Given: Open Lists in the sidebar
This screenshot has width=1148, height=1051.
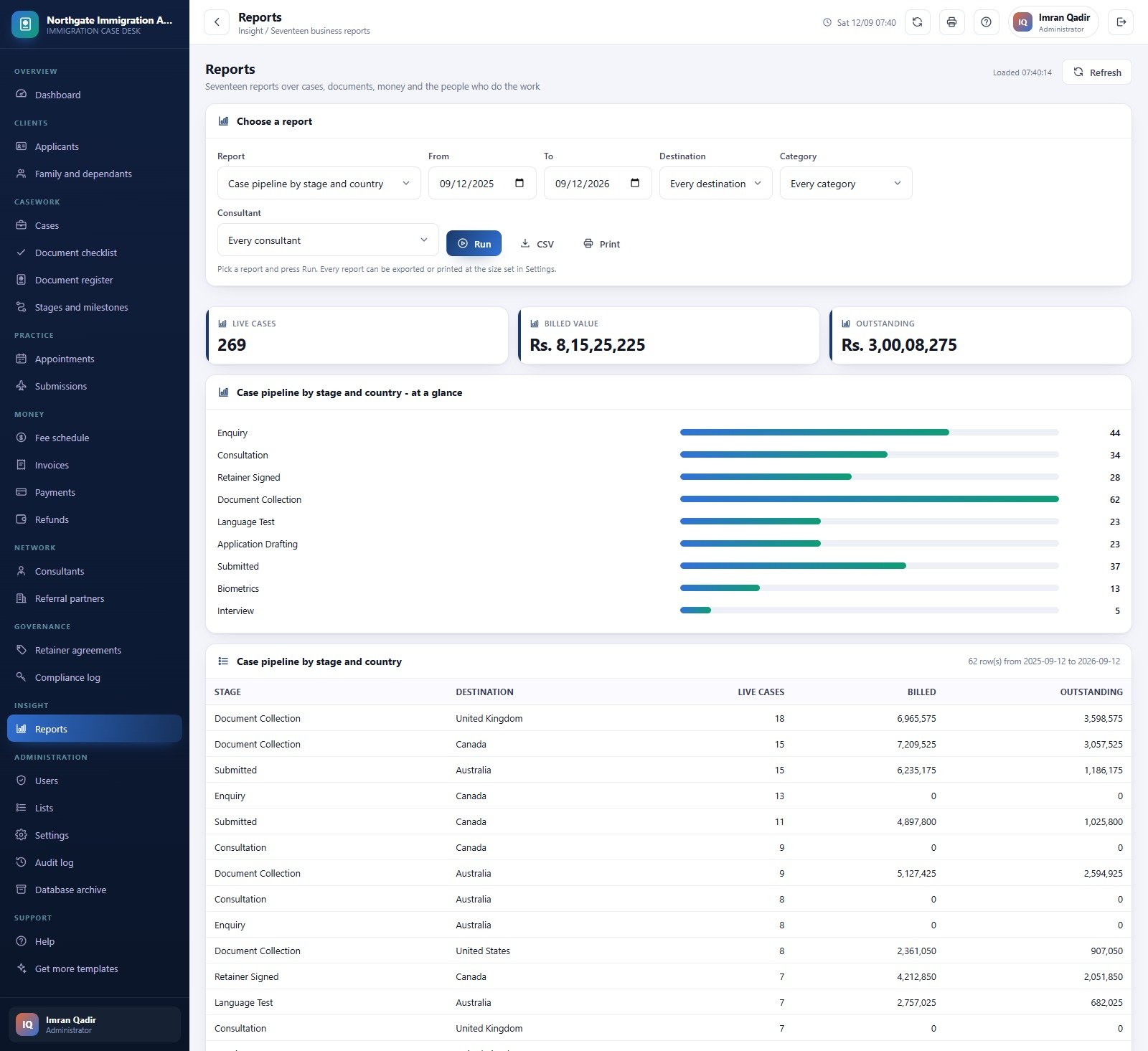Looking at the screenshot, I should pyautogui.click(x=95, y=808).
